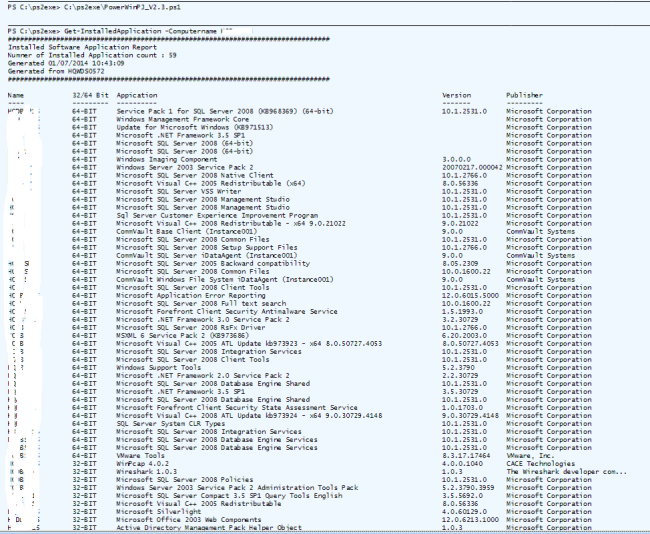Click the 'Appication' column header
Image resolution: width=650 pixels, height=534 pixels.
(137, 95)
